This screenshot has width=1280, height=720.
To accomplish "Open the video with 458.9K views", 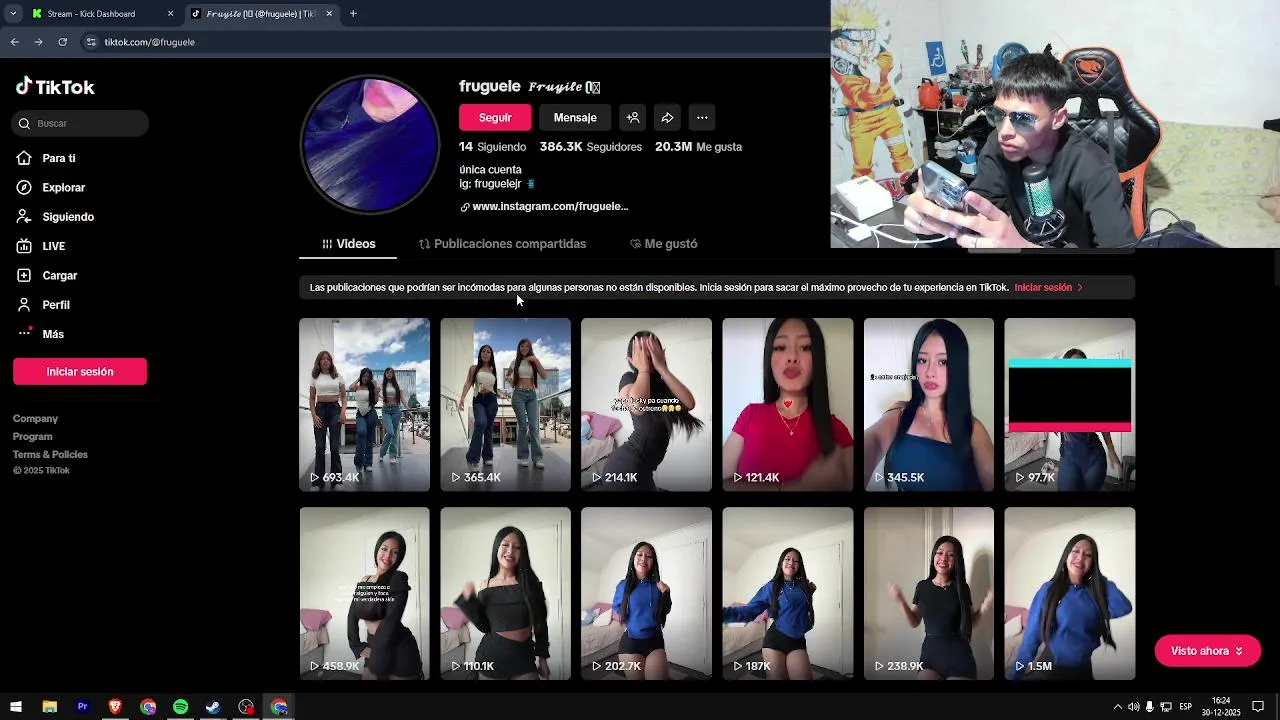I will coord(364,593).
